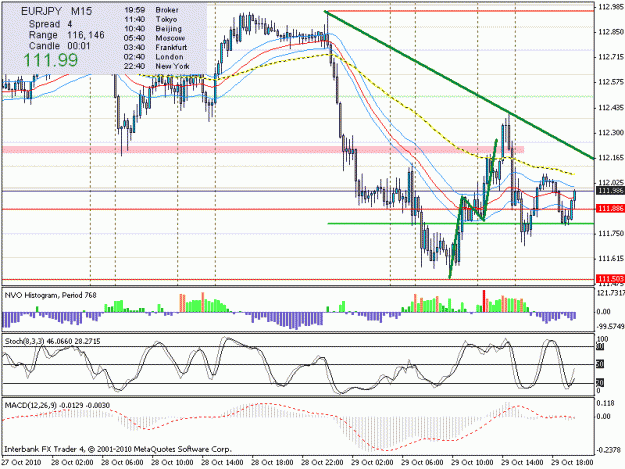Screen dimensions: 625x469
Task: Click the 112.985 price axis label
Action: [x=611, y=7]
